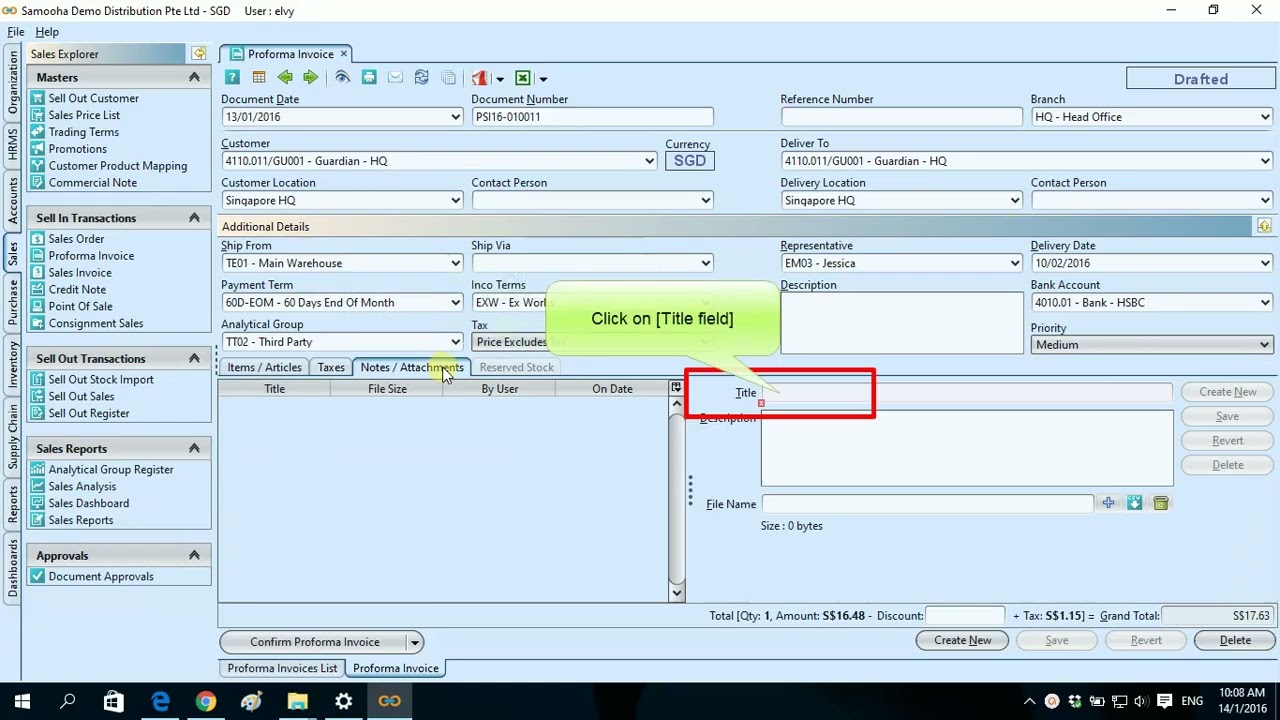Click the Discount input field
1280x720 pixels.
965,616
